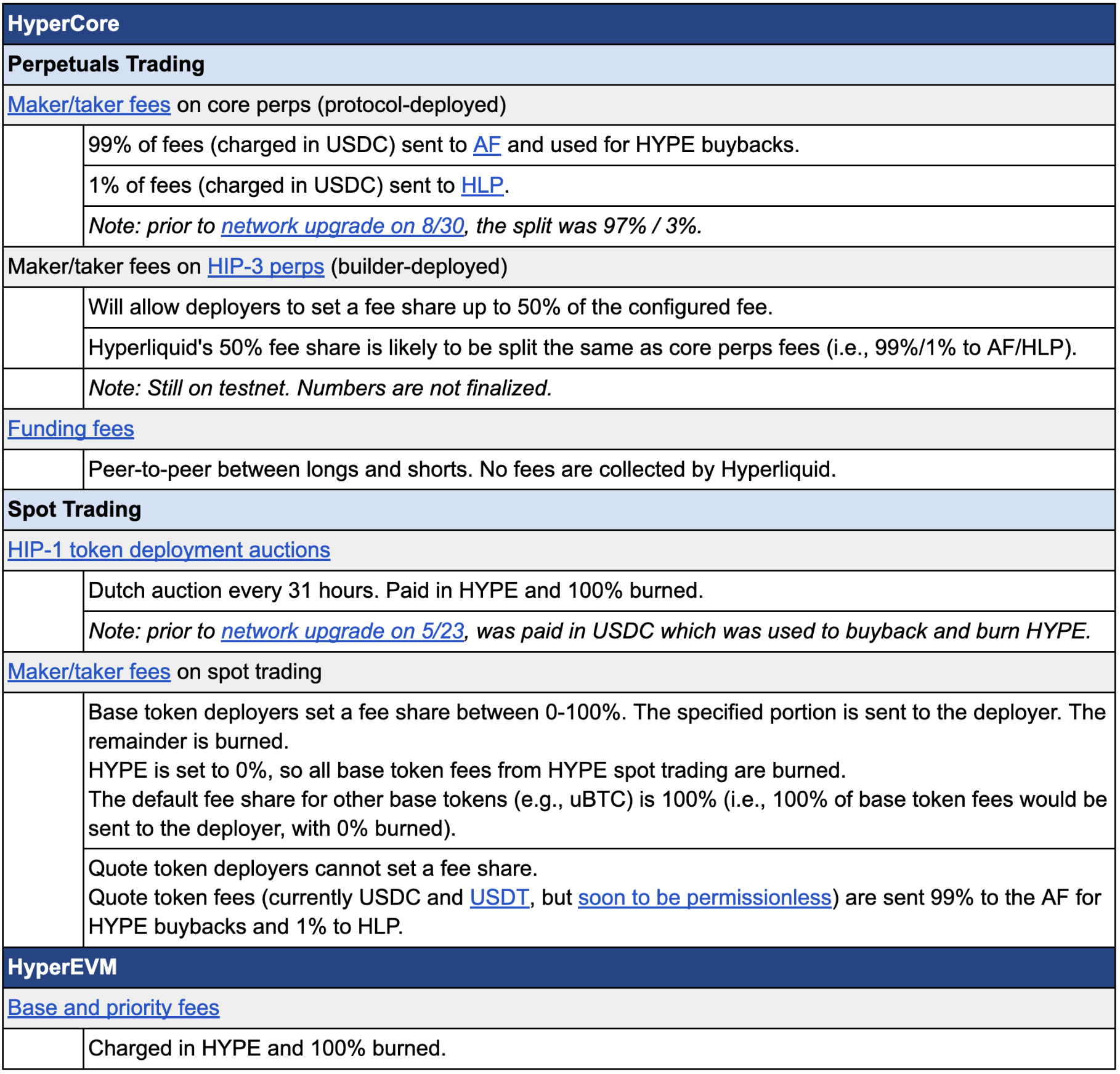Select the Perpetuals Trading section heading
The height and width of the screenshot is (1074, 1120).
point(559,65)
